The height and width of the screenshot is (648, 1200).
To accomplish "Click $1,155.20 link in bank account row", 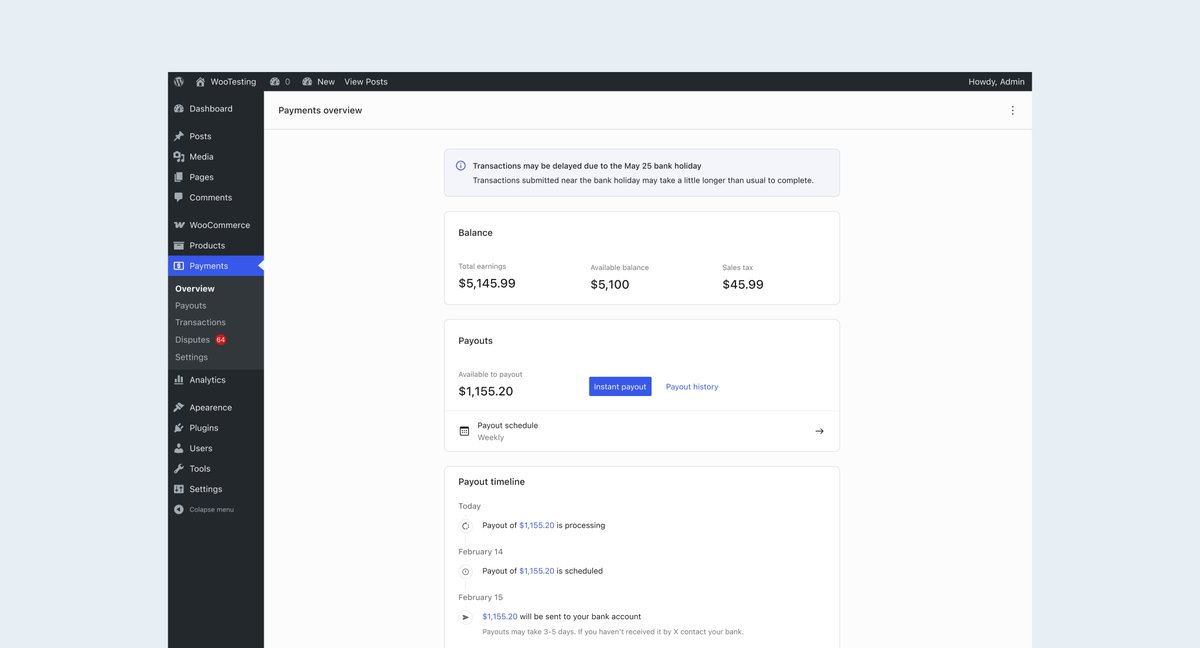I will pos(500,617).
